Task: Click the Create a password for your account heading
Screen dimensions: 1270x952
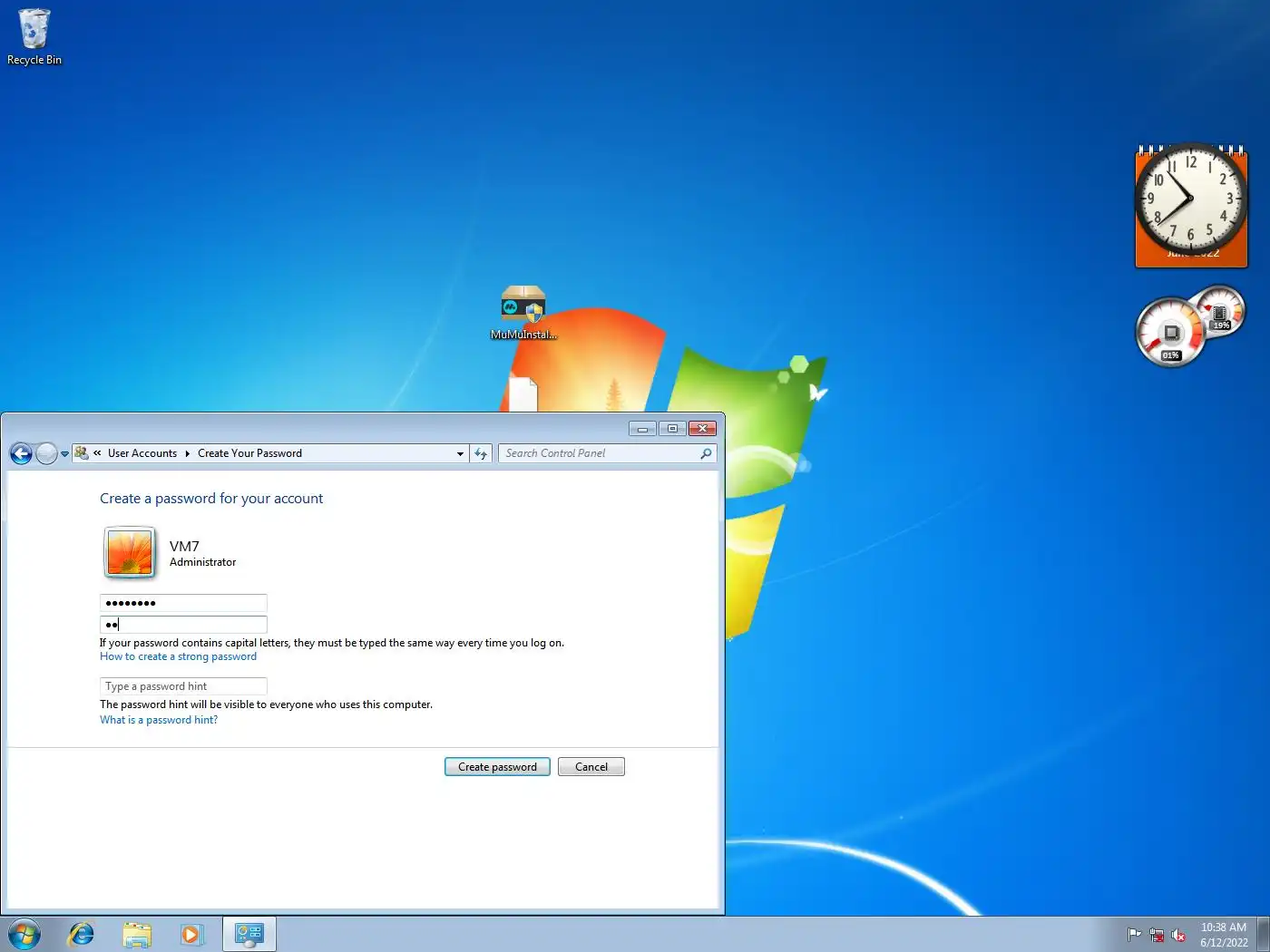Action: point(211,498)
